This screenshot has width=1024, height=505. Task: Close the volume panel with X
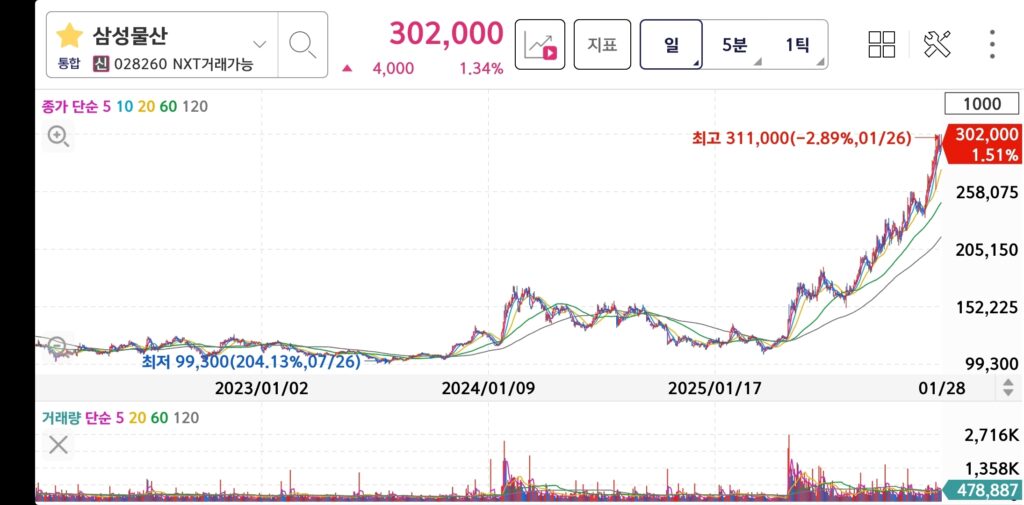pyautogui.click(x=58, y=445)
